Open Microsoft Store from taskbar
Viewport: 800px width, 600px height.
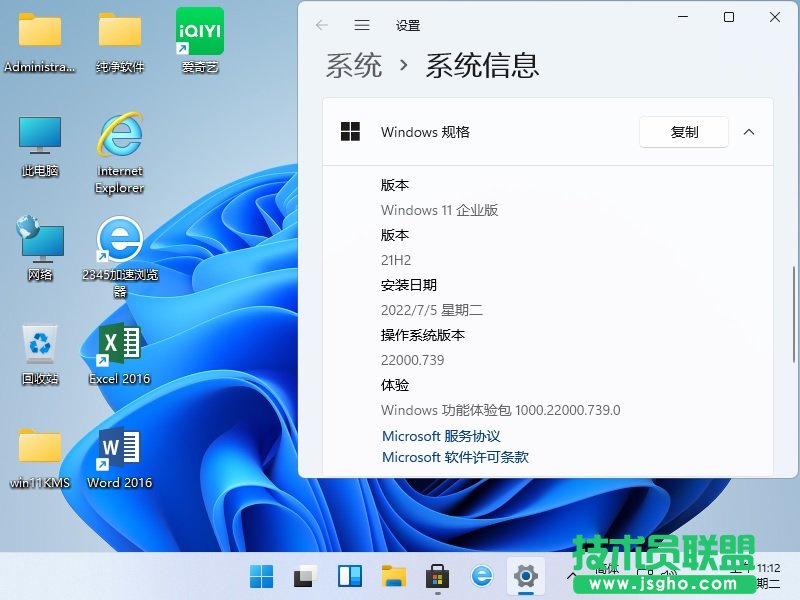click(437, 576)
